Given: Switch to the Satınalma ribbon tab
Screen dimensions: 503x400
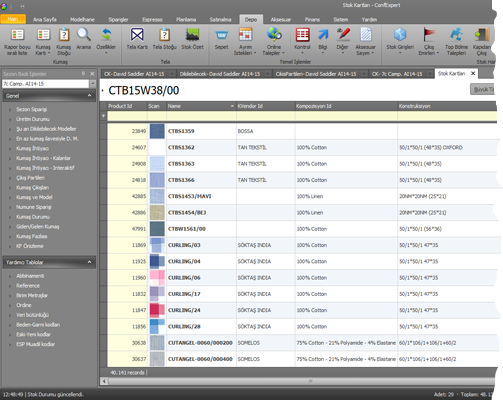Looking at the screenshot, I should pos(220,19).
